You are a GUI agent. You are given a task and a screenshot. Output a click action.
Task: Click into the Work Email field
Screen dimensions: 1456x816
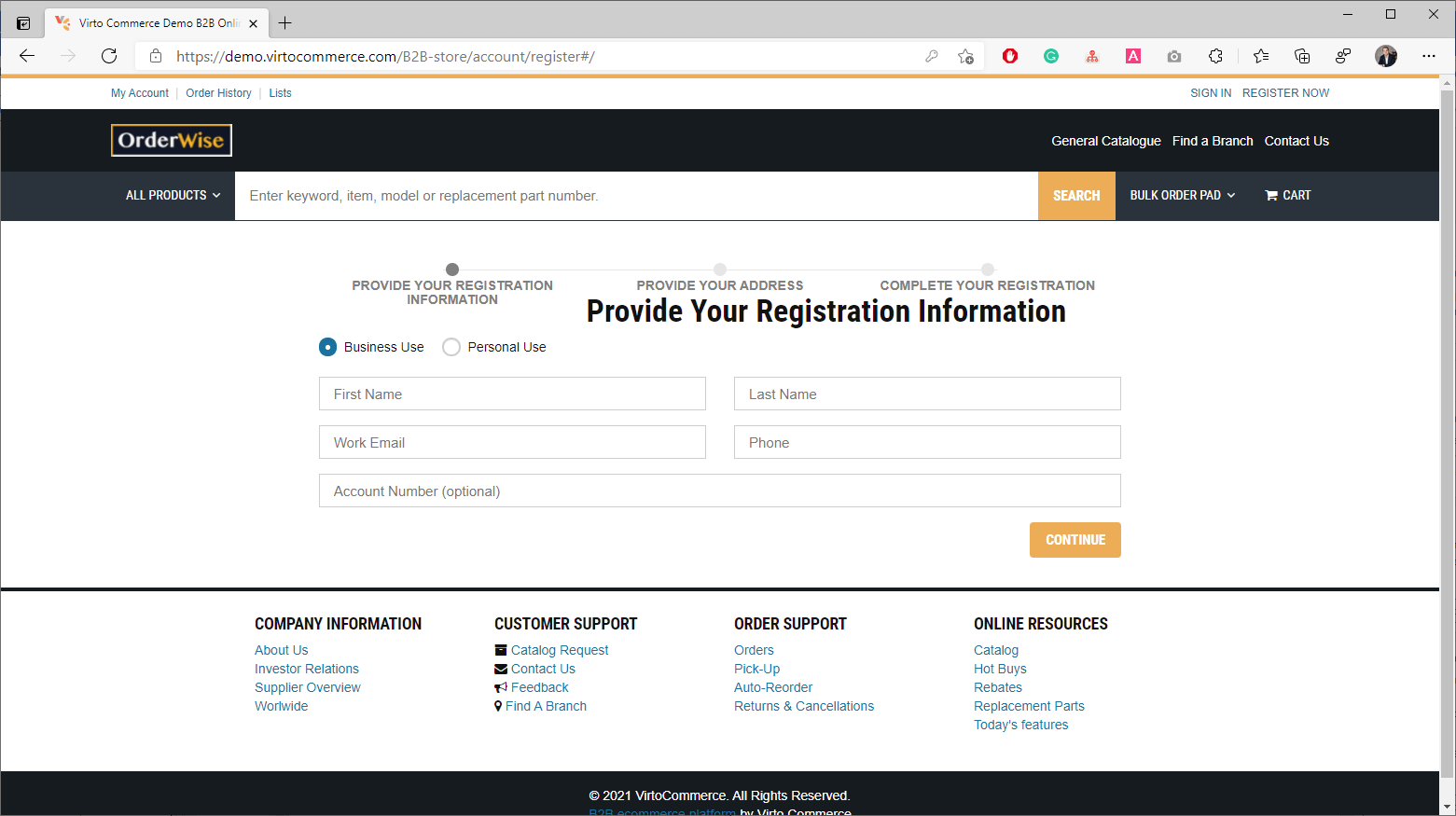(x=512, y=443)
